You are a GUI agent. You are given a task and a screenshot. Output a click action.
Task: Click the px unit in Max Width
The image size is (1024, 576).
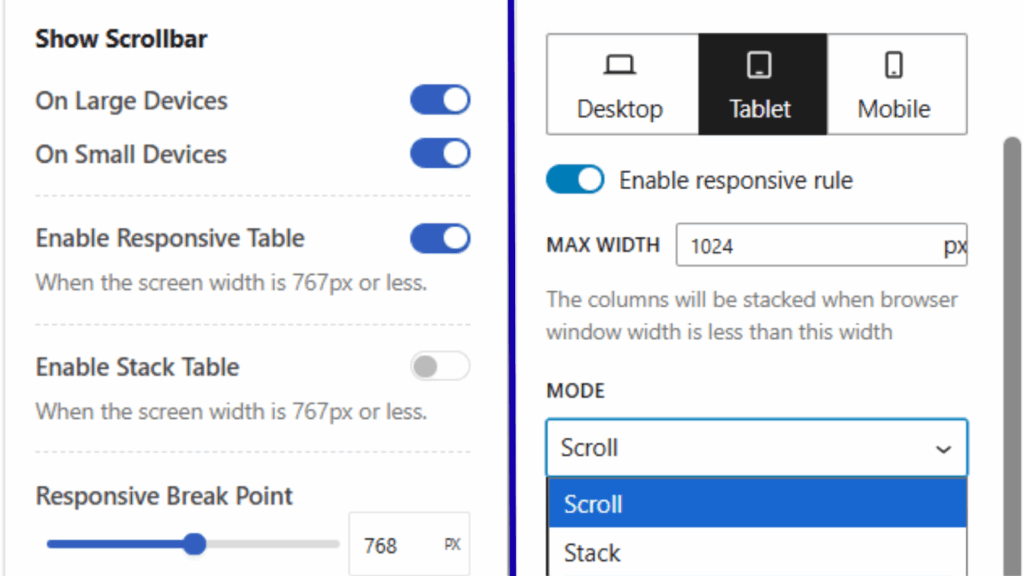pos(954,246)
